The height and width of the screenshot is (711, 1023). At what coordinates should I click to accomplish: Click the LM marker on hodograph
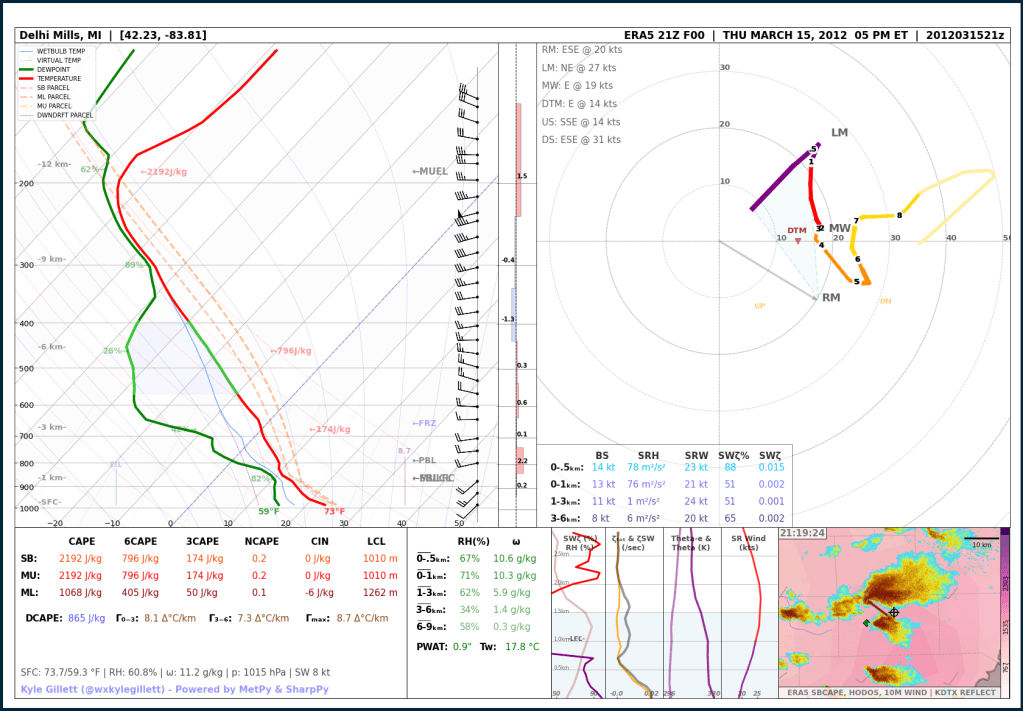tap(838, 133)
